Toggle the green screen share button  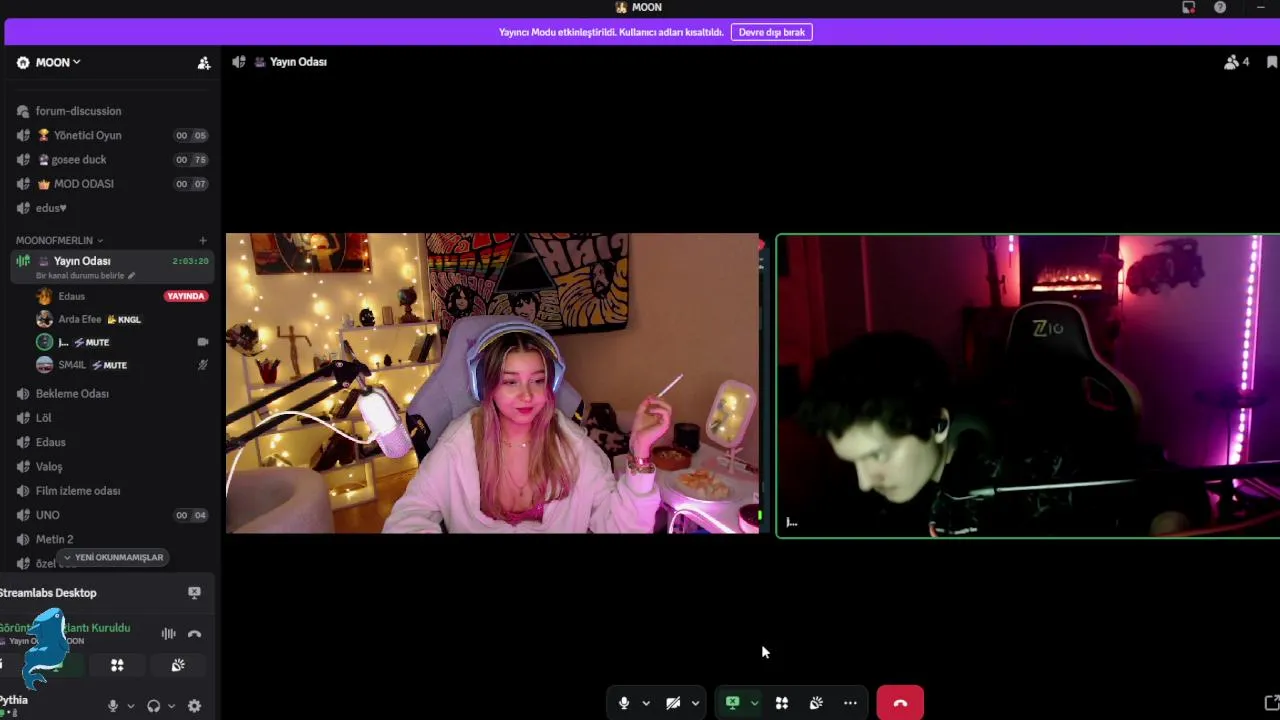[732, 703]
